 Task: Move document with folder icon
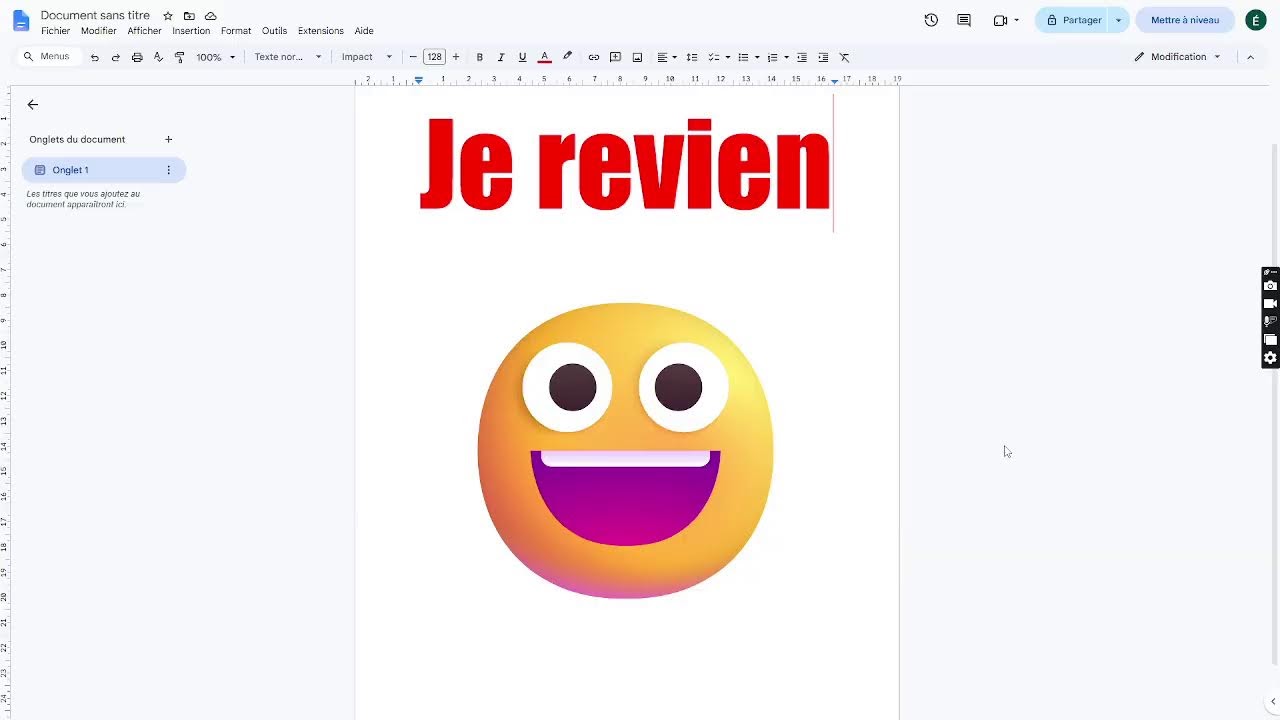coord(189,16)
